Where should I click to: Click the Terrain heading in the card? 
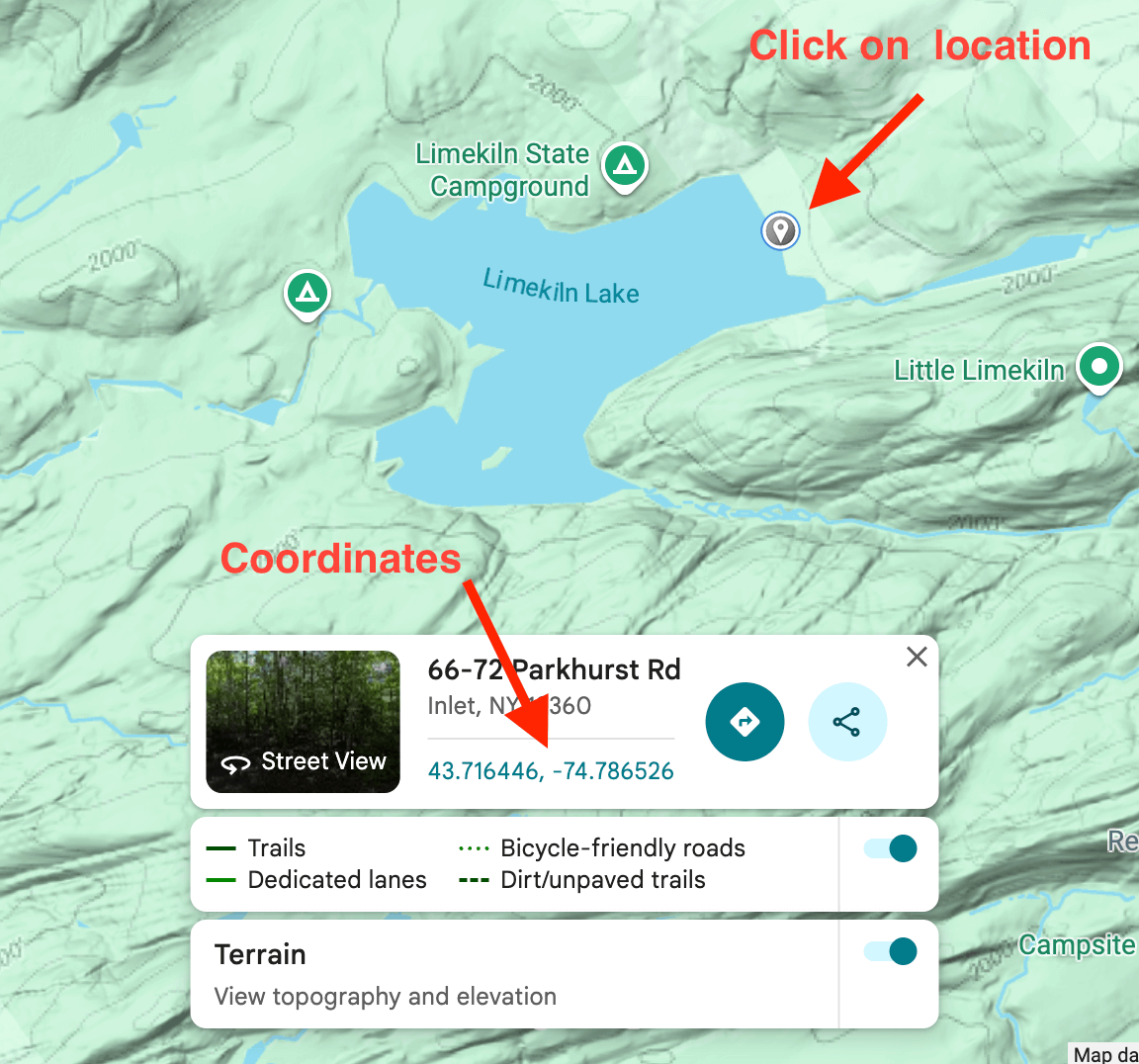coord(260,954)
